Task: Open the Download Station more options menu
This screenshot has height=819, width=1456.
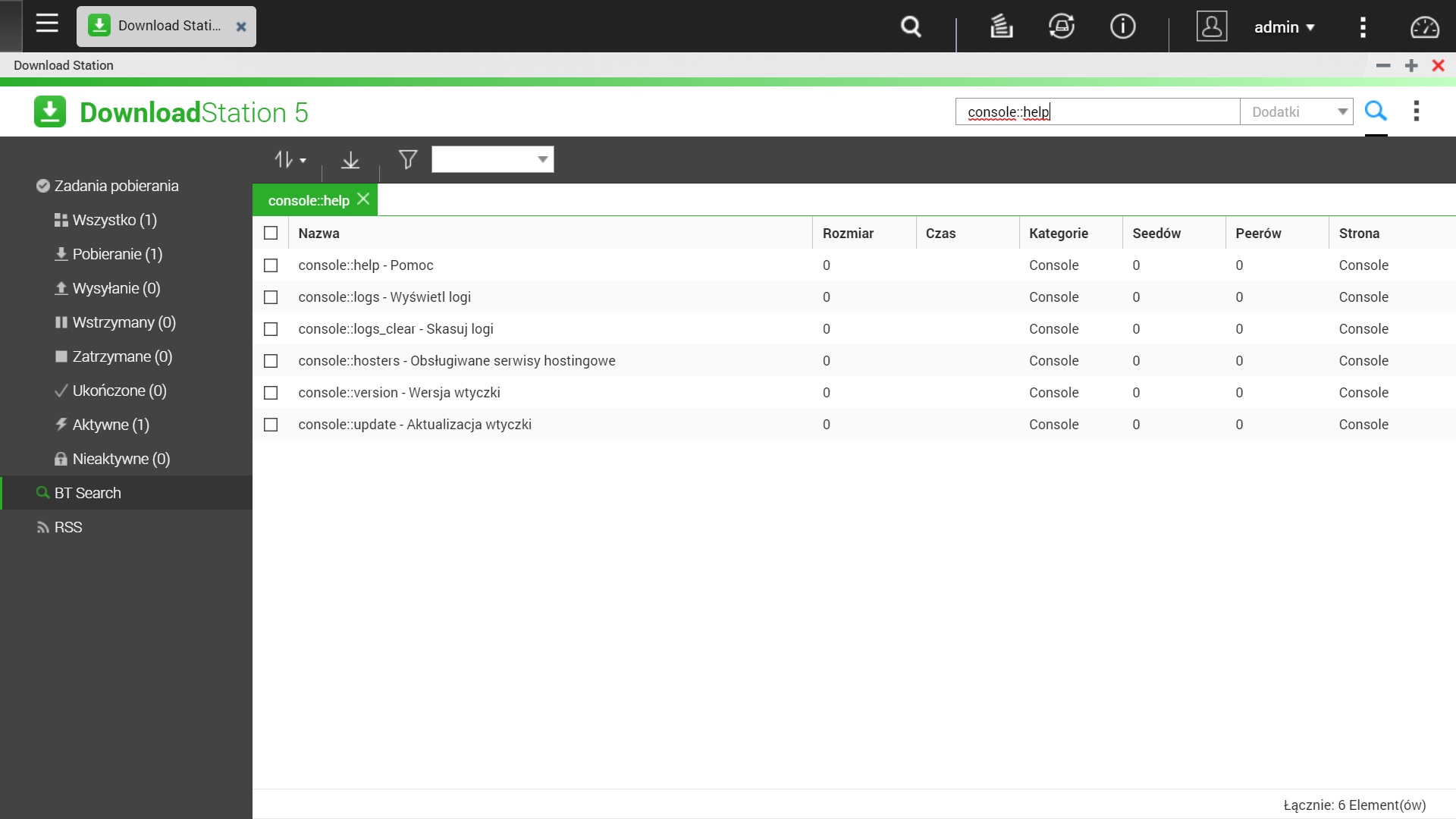Action: (1416, 111)
